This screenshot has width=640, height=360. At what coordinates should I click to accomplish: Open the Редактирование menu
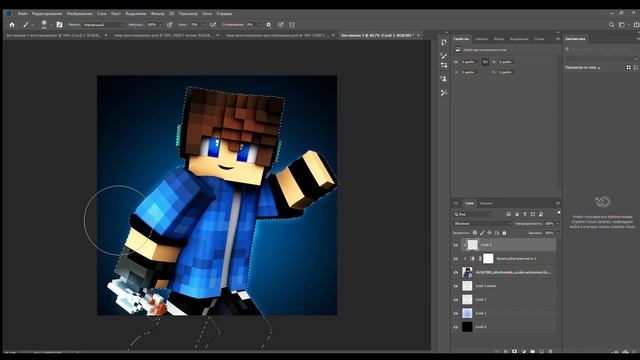click(47, 13)
